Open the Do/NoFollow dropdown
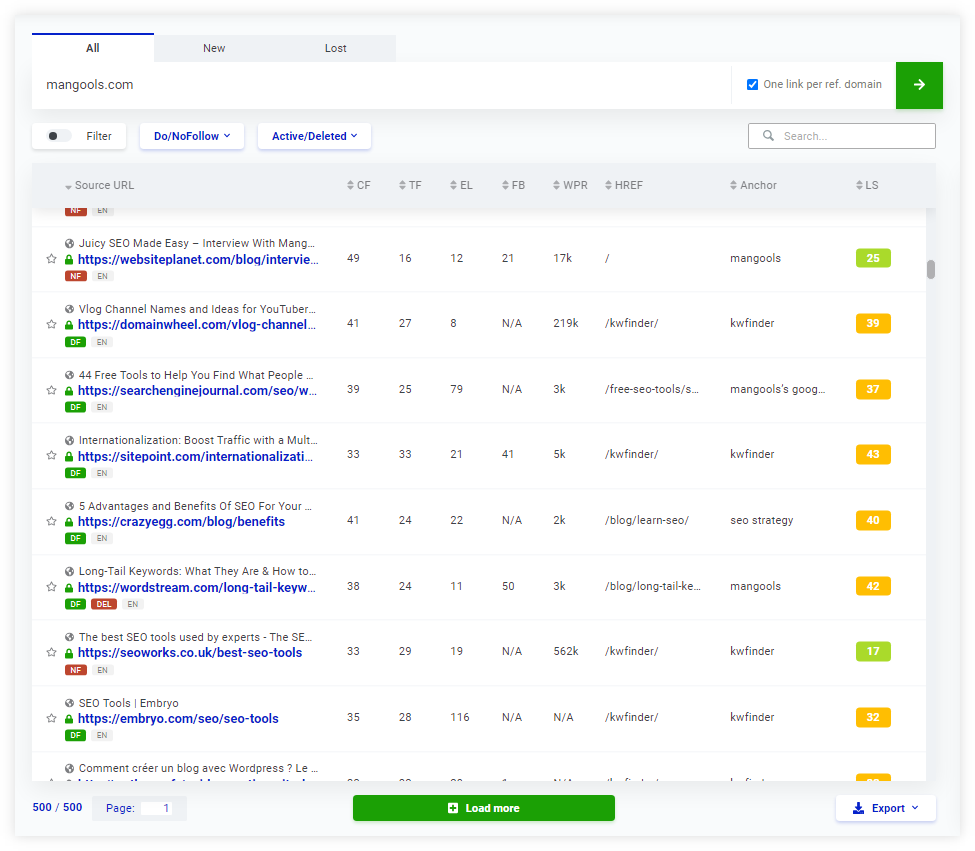975x851 pixels. point(192,136)
